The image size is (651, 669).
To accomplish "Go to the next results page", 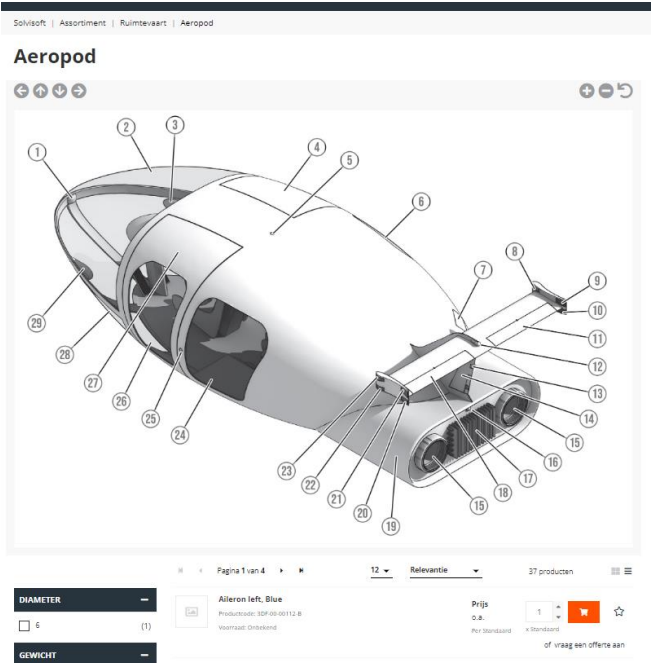I will (x=281, y=571).
